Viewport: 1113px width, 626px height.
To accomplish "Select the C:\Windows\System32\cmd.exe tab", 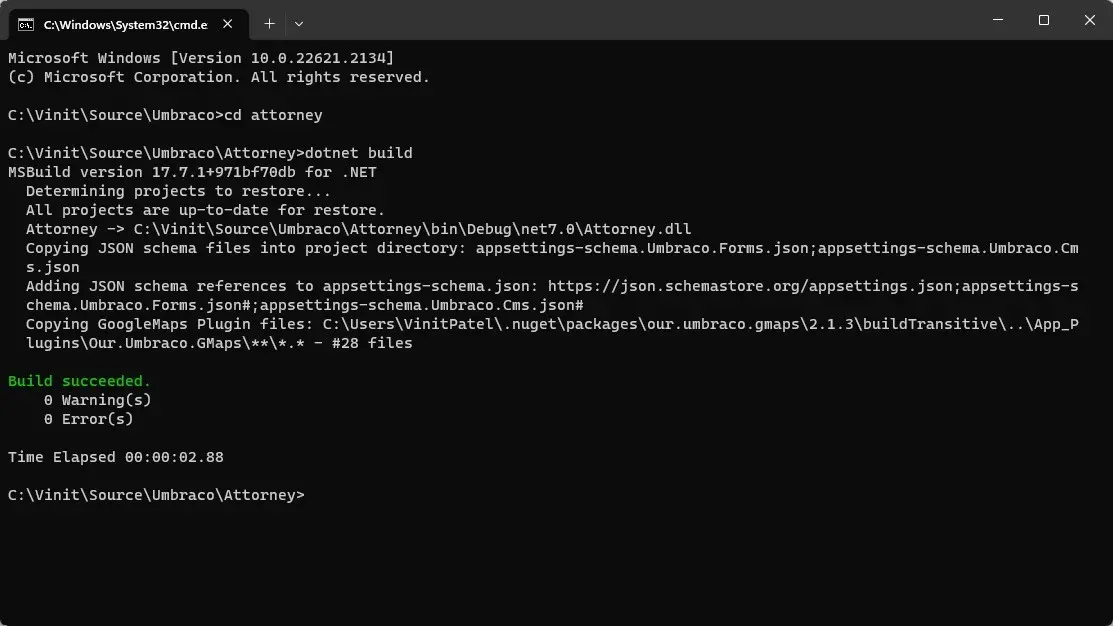I will tap(125, 23).
